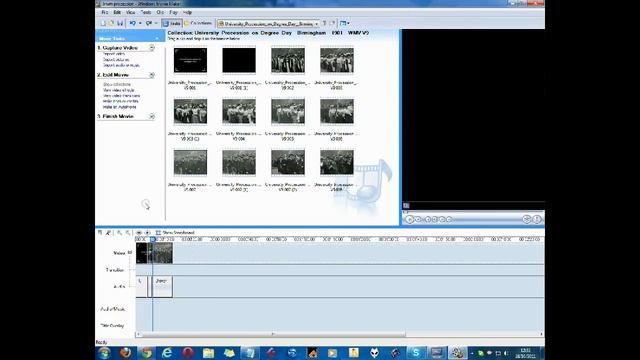The image size is (640, 360).
Task: Collapse the Video track expander
Action: tap(130, 253)
